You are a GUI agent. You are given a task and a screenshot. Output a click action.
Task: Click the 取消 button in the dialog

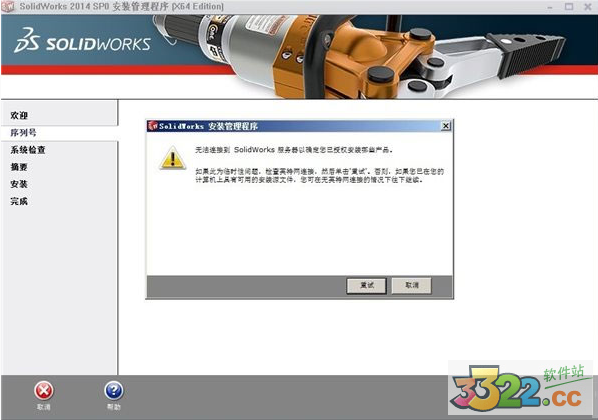(412, 285)
